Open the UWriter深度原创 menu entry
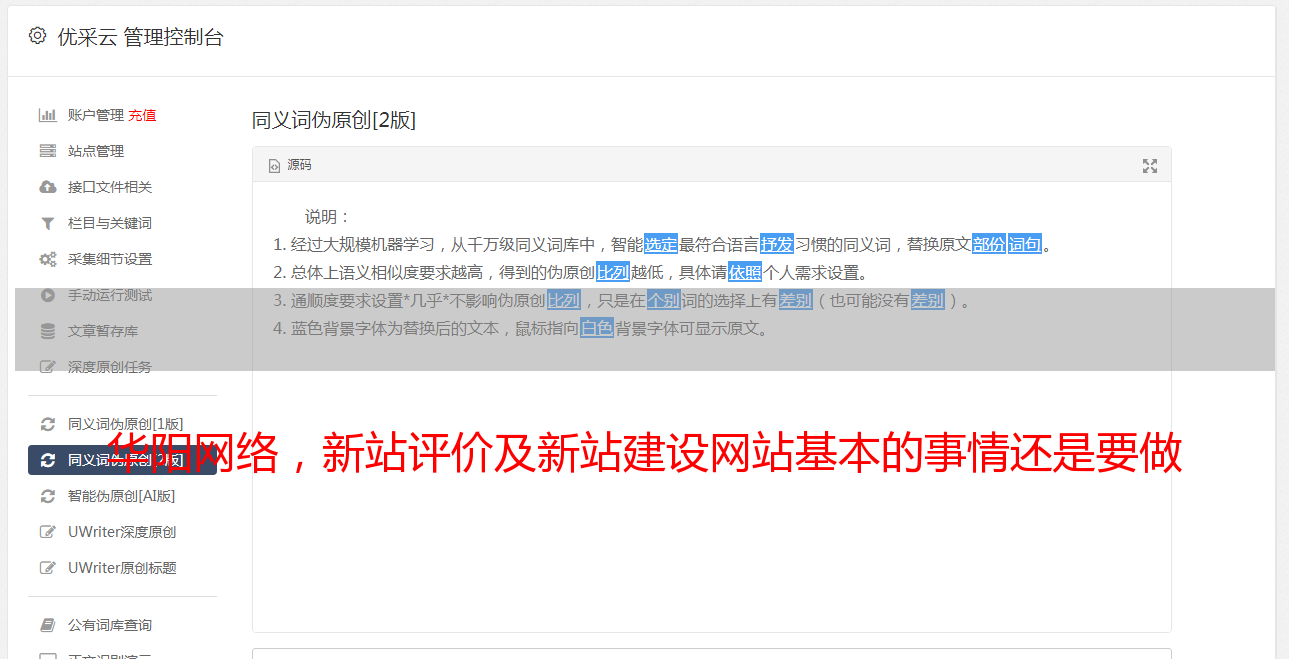This screenshot has width=1289, height=659. [122, 532]
